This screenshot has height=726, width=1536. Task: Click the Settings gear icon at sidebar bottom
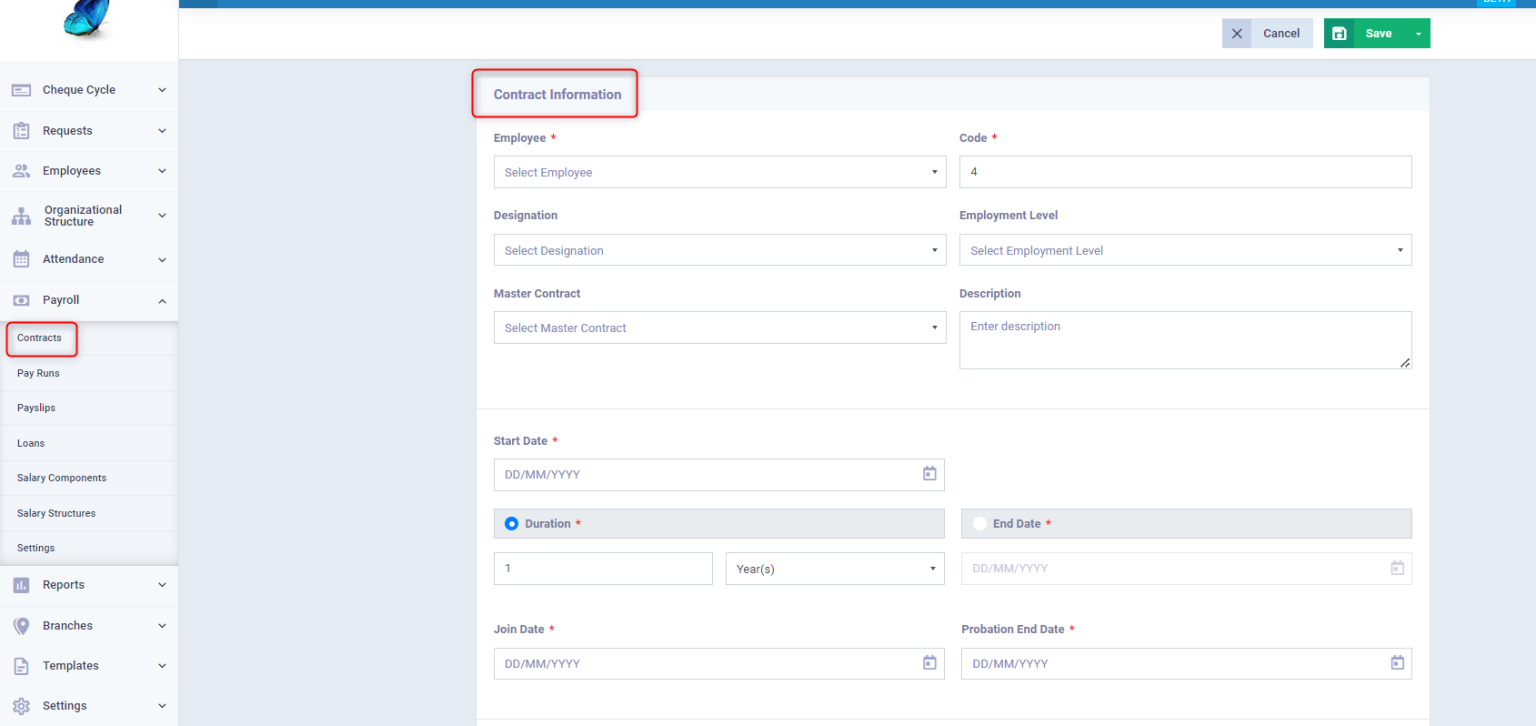[21, 706]
